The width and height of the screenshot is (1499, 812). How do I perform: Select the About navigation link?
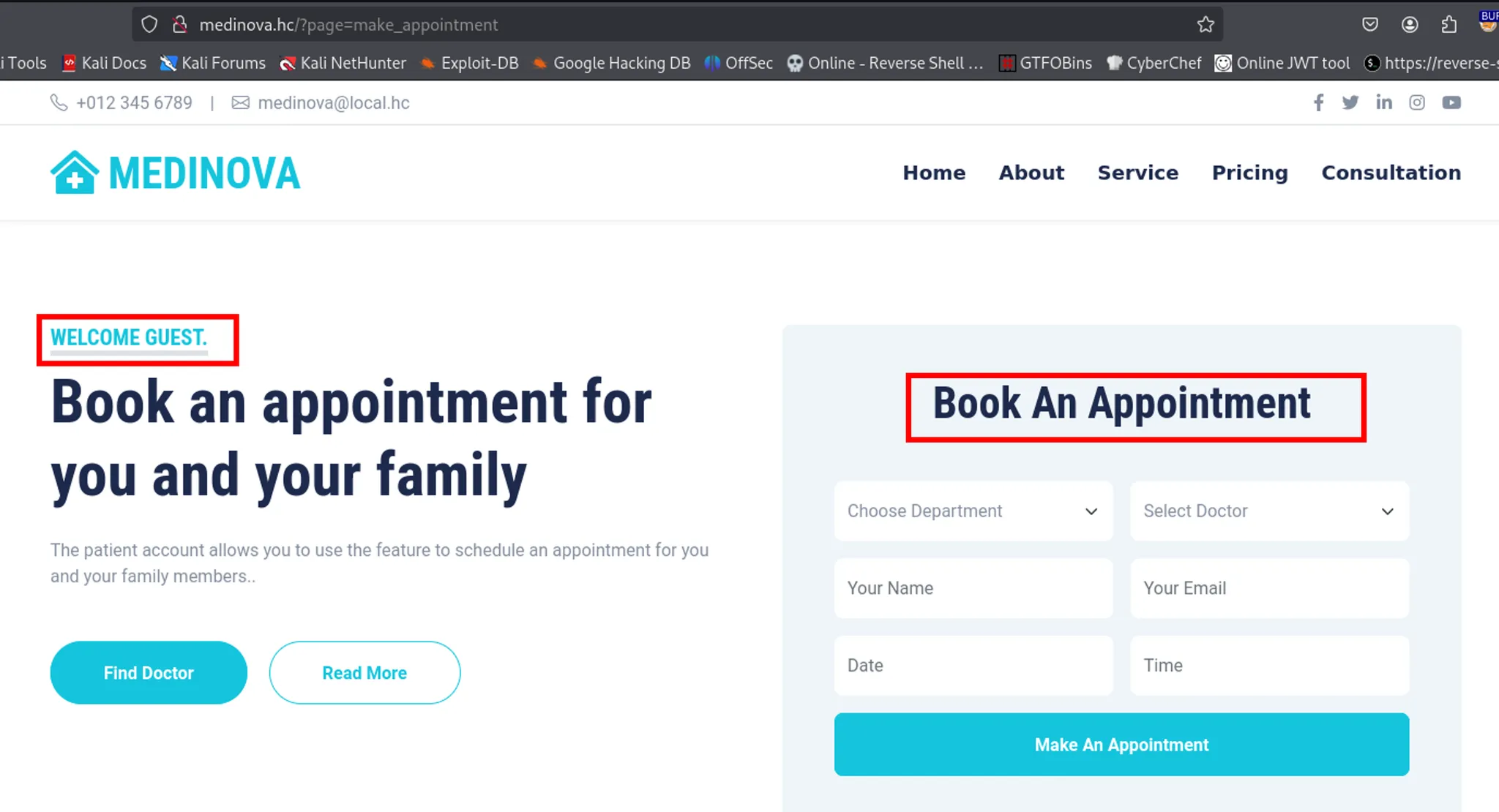1031,173
